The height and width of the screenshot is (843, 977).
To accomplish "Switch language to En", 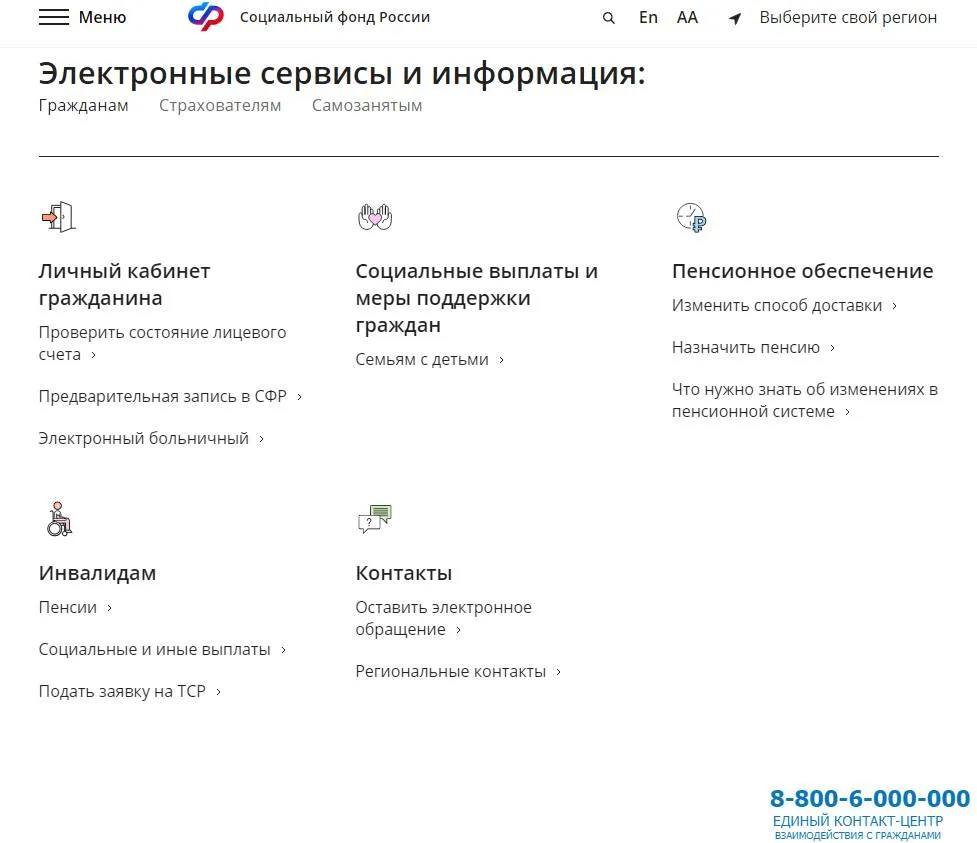I will tap(648, 17).
